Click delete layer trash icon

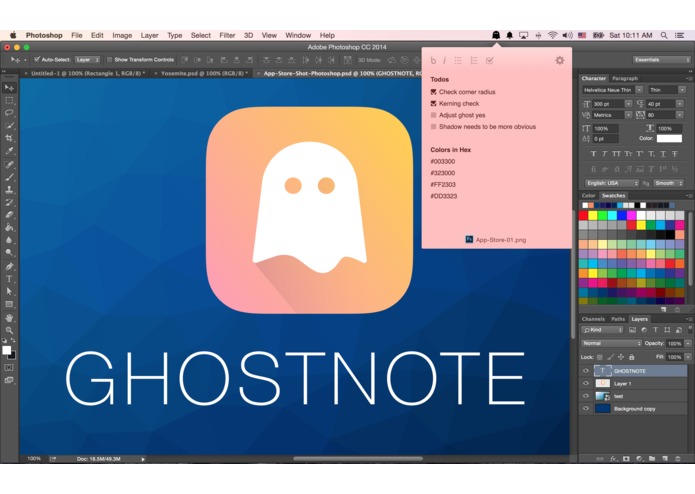pos(678,459)
